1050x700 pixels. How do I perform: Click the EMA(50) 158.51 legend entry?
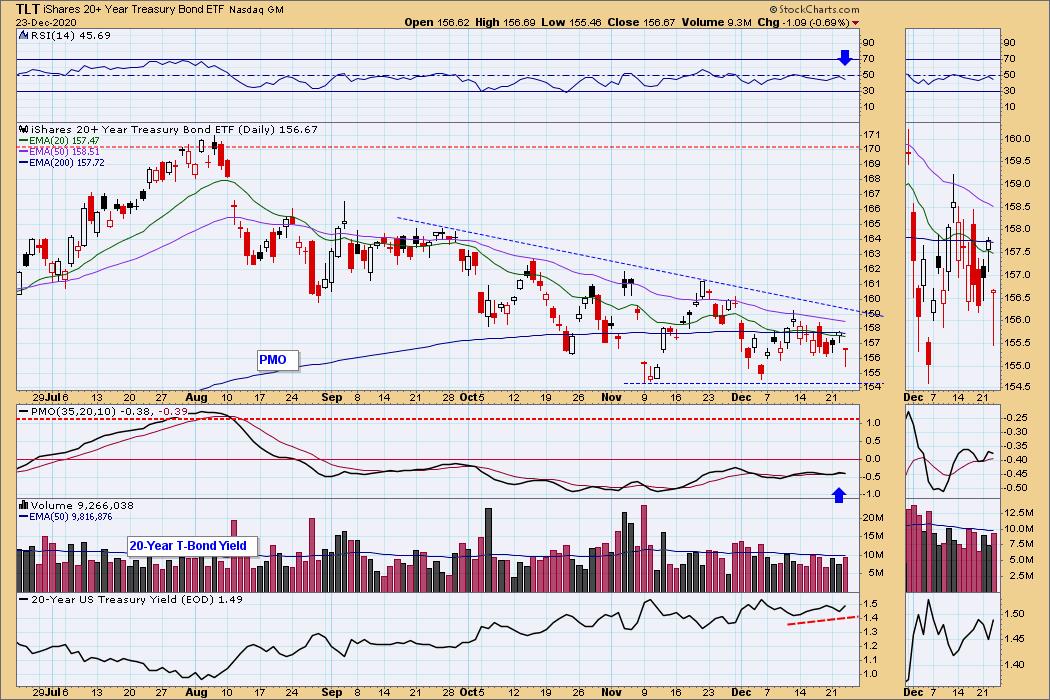tap(59, 151)
